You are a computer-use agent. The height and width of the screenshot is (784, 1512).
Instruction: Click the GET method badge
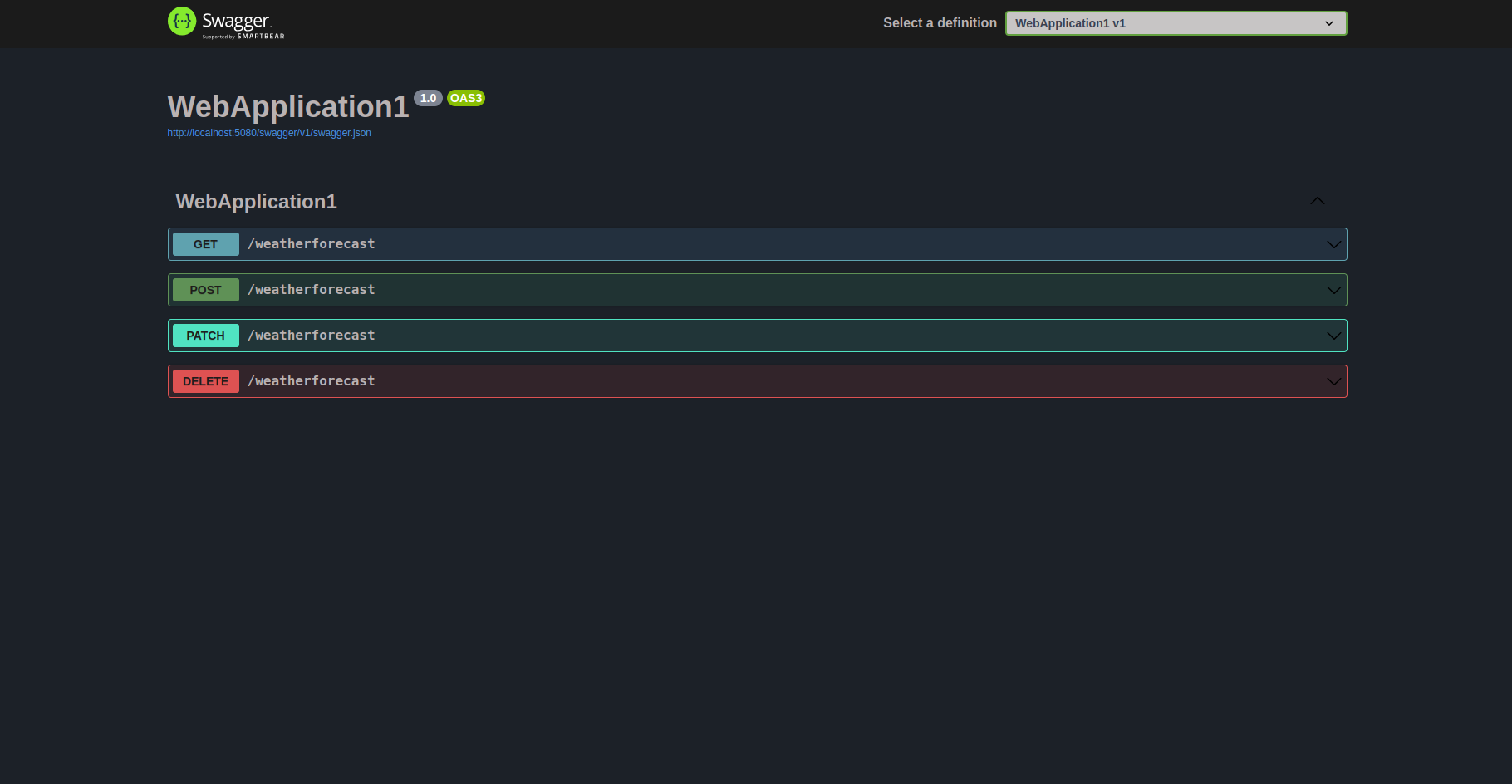206,244
